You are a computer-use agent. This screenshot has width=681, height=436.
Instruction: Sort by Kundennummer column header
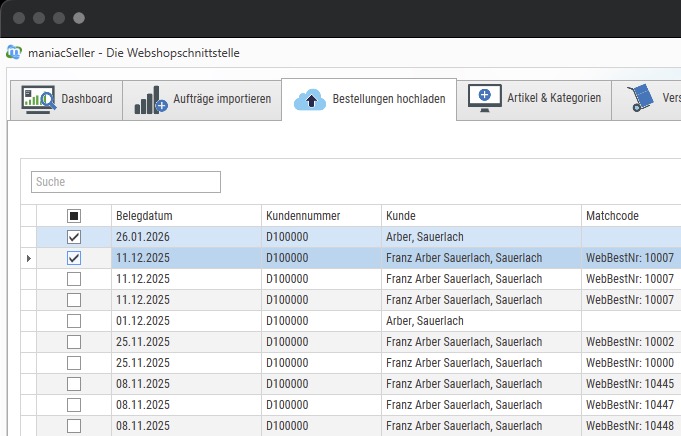(x=320, y=216)
